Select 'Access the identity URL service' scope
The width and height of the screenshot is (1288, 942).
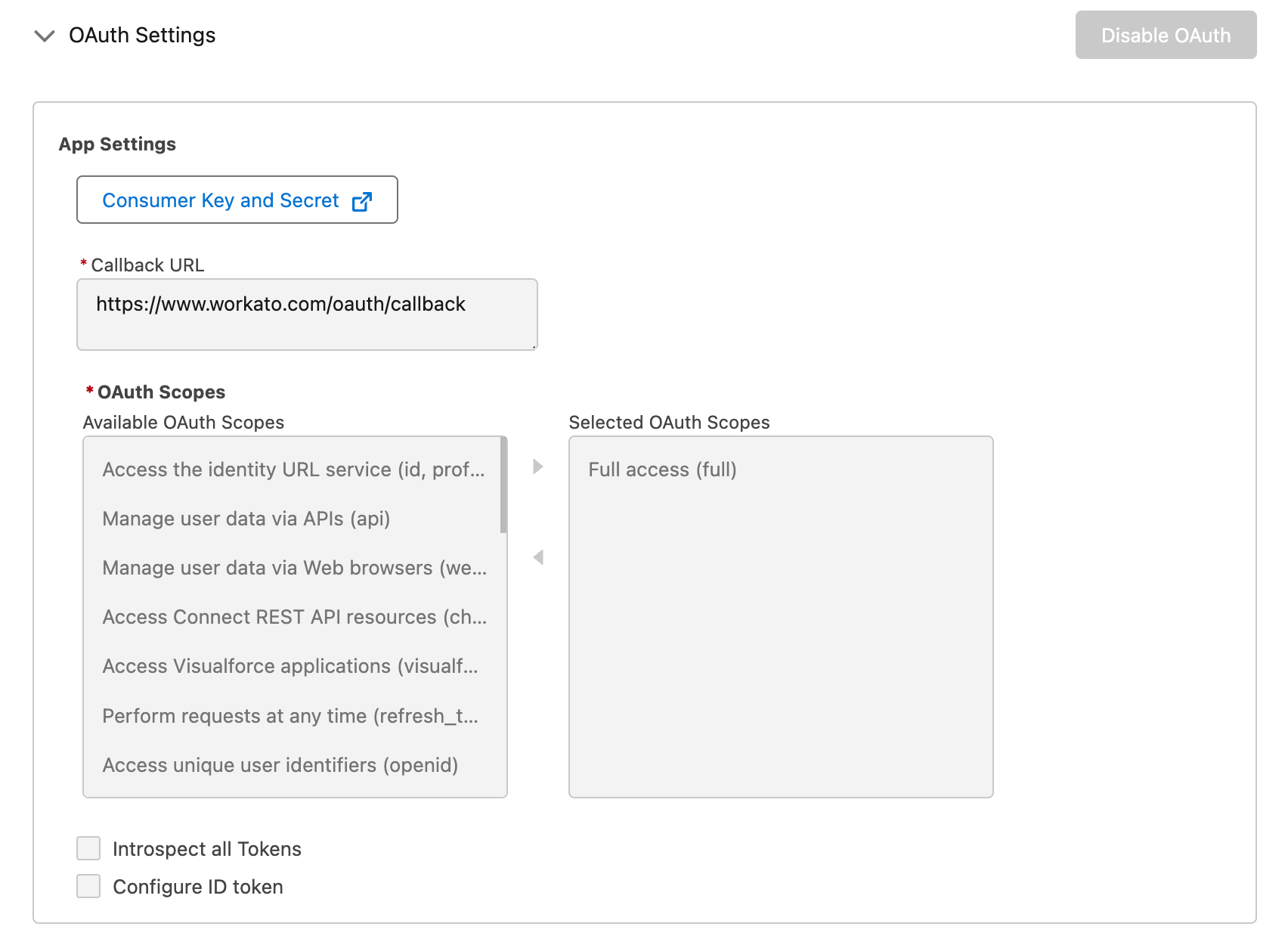tap(293, 469)
